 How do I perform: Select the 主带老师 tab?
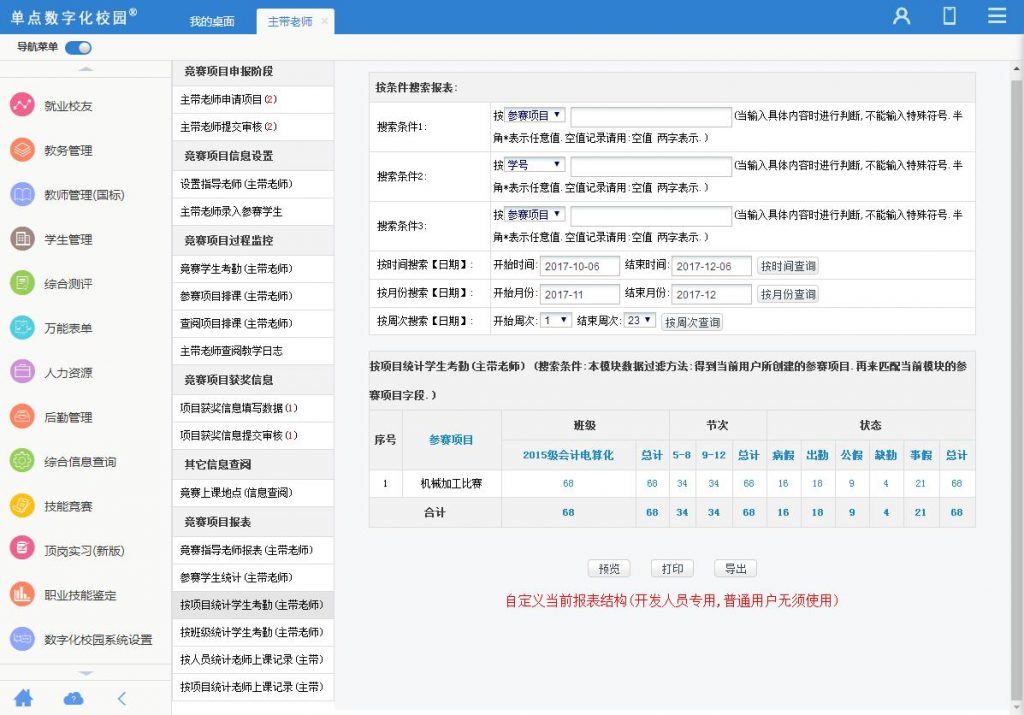(290, 22)
